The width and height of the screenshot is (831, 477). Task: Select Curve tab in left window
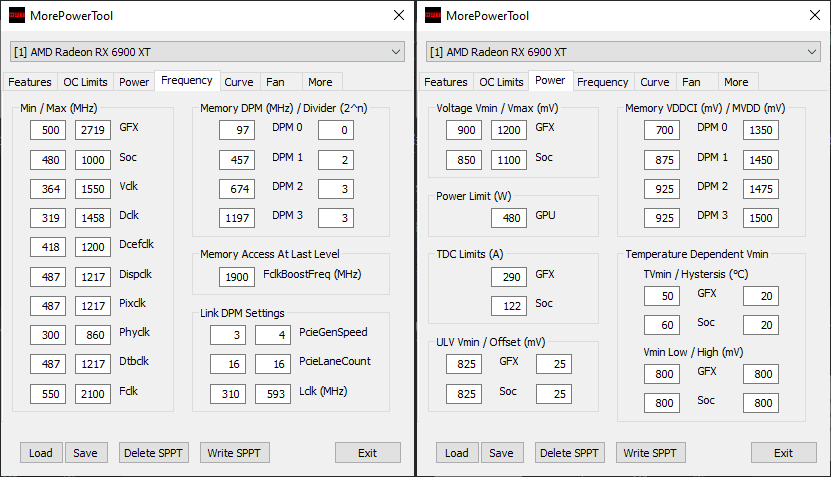point(239,82)
